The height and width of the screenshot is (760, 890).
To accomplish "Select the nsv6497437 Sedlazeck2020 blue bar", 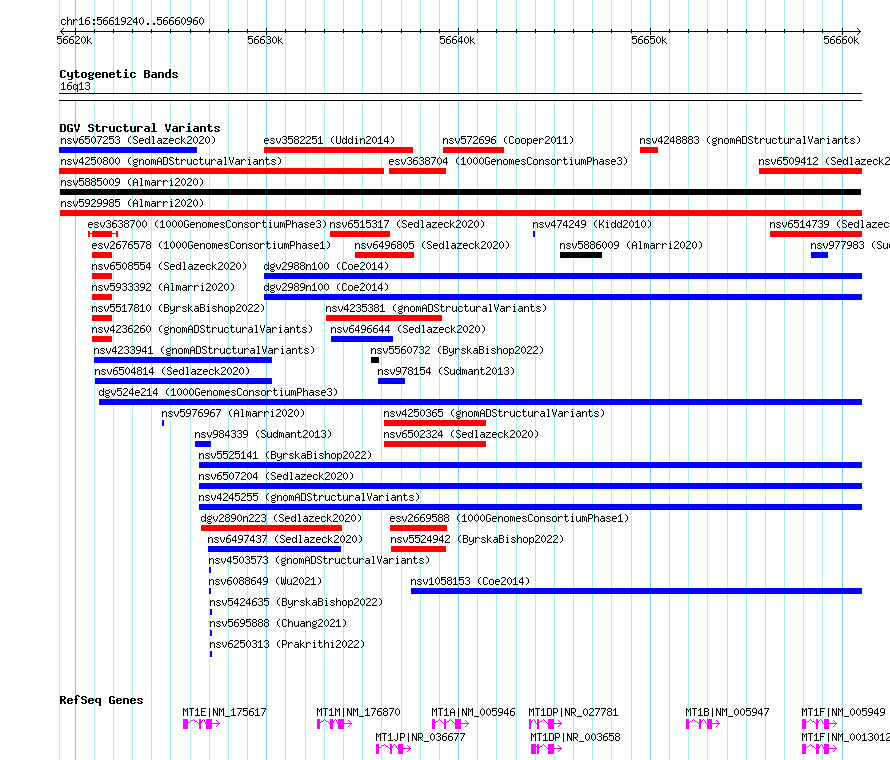I will (274, 549).
